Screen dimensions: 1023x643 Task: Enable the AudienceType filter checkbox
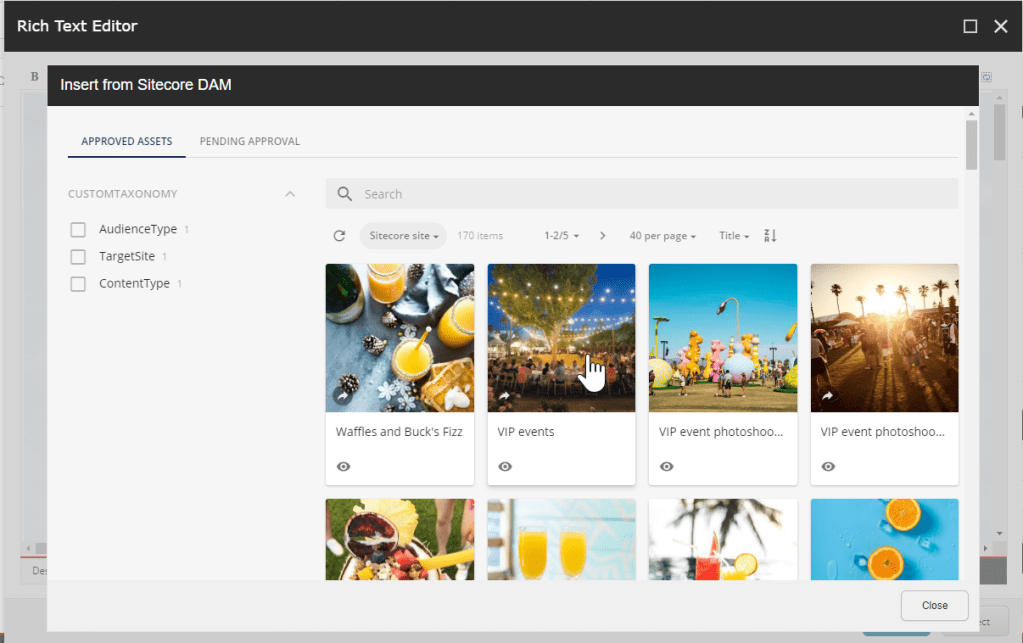[78, 230]
